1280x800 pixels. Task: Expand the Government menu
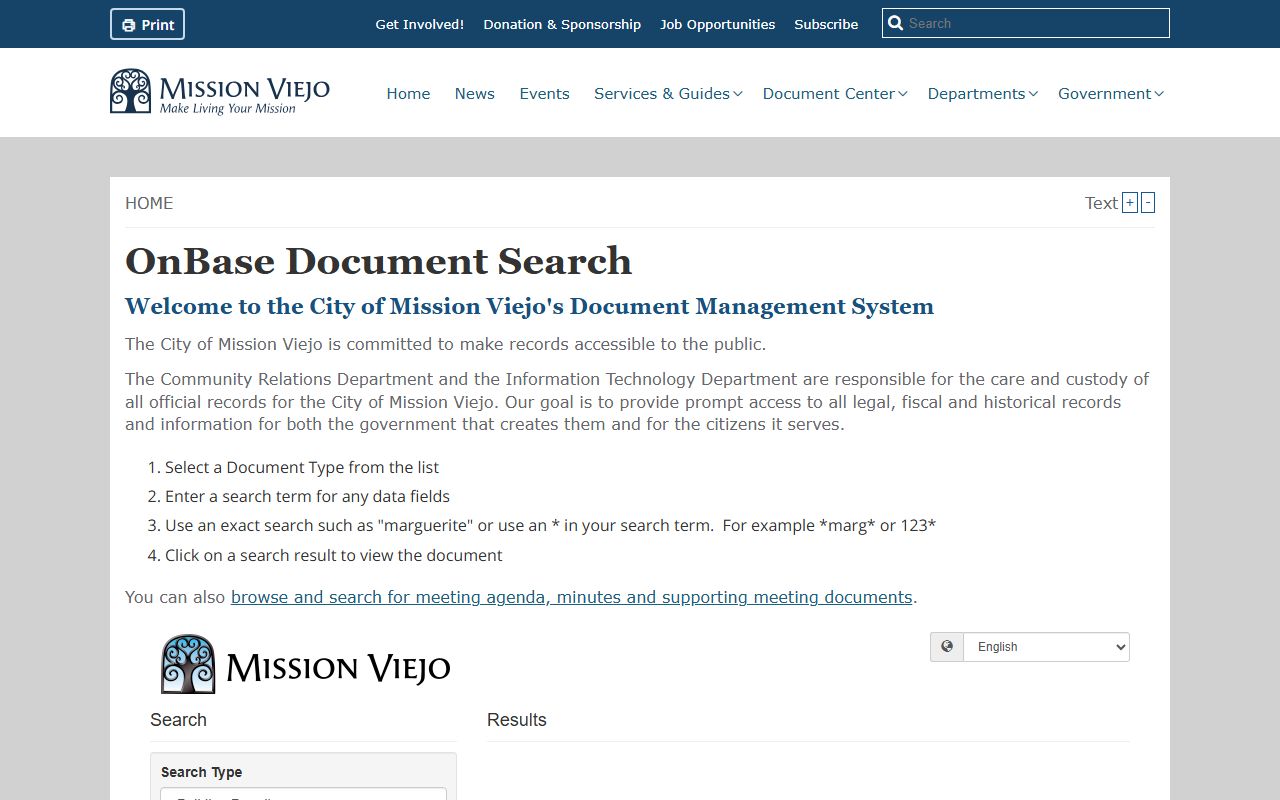(x=1111, y=93)
